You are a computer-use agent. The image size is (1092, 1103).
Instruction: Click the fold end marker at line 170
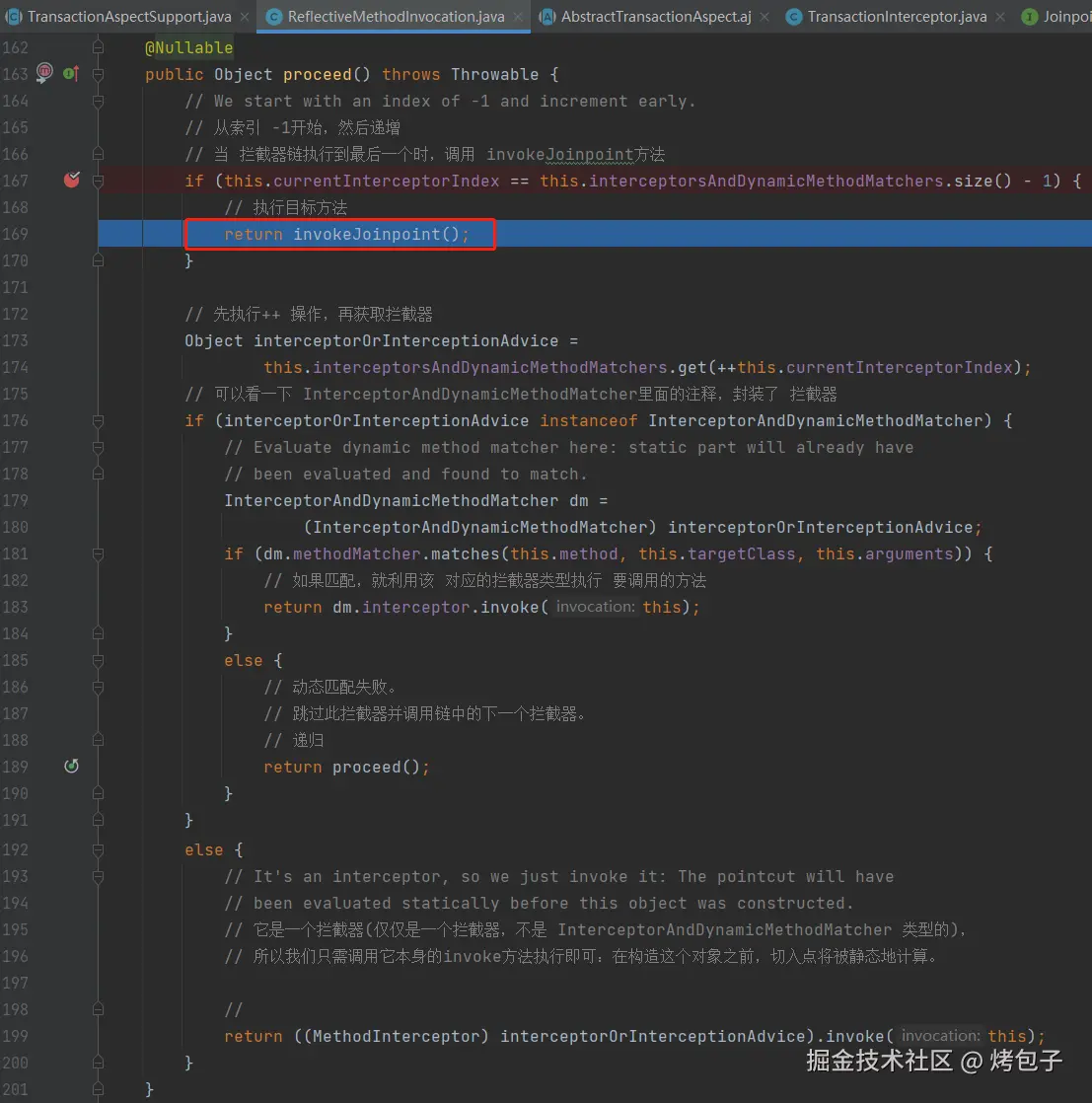point(98,260)
